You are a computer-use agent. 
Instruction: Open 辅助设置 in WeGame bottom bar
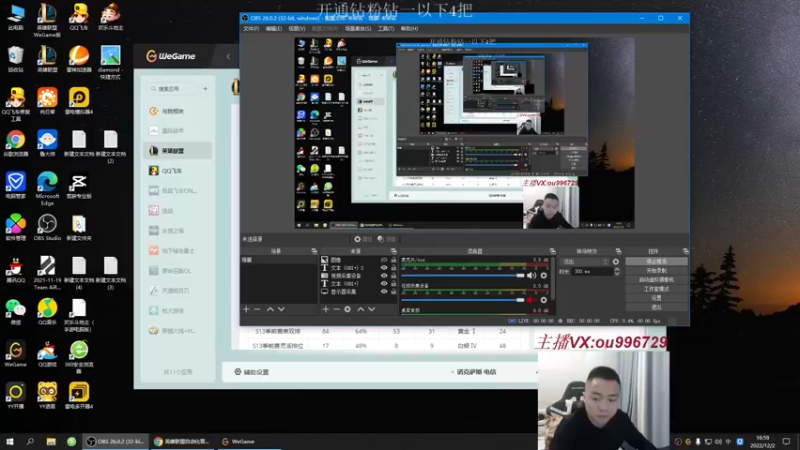coord(252,372)
